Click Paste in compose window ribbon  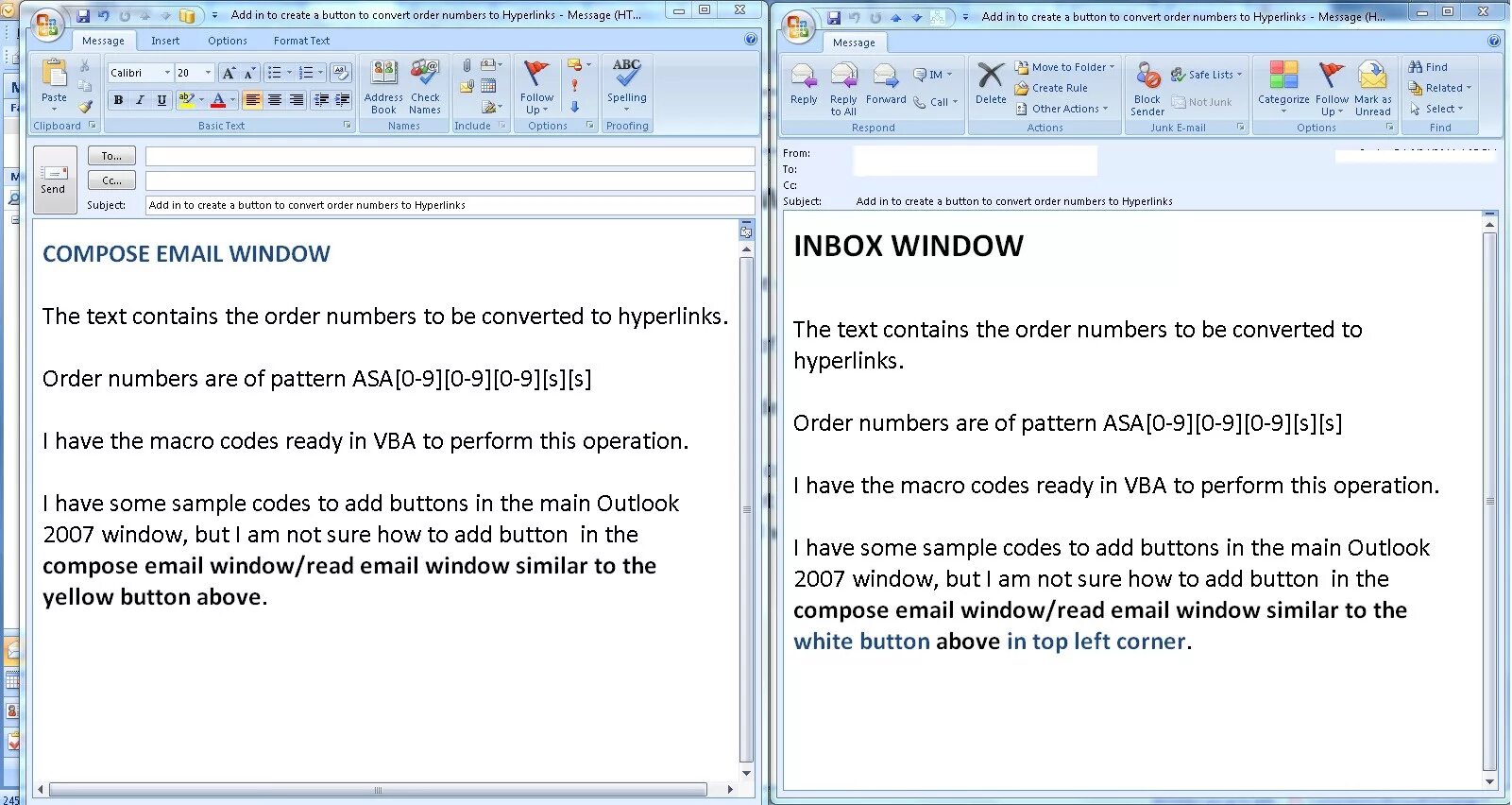click(54, 84)
